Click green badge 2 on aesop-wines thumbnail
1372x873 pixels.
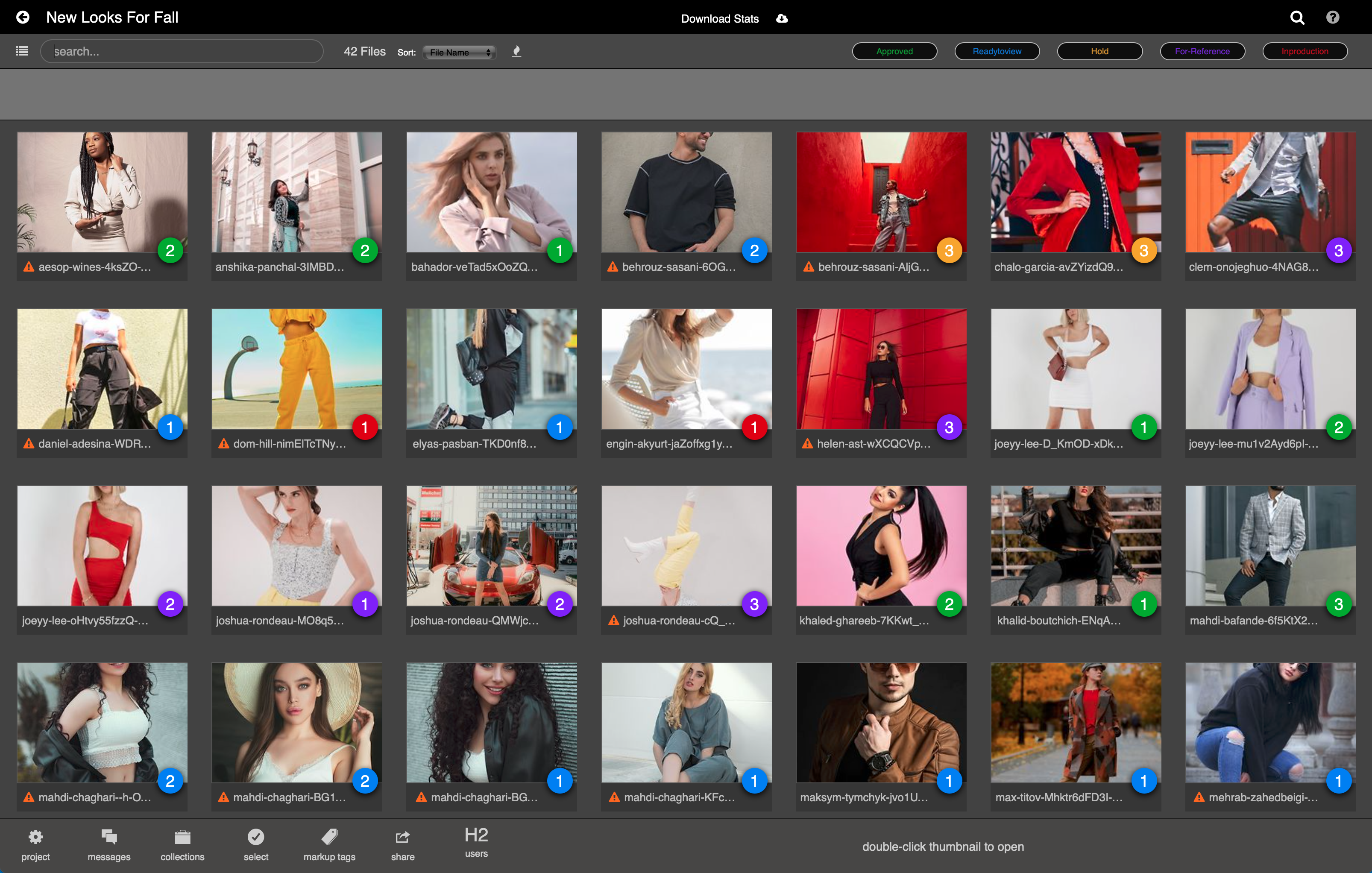pyautogui.click(x=170, y=250)
